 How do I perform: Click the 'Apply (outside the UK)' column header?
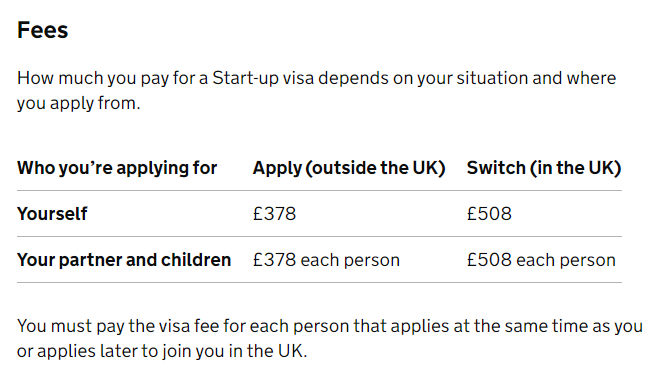coord(349,168)
